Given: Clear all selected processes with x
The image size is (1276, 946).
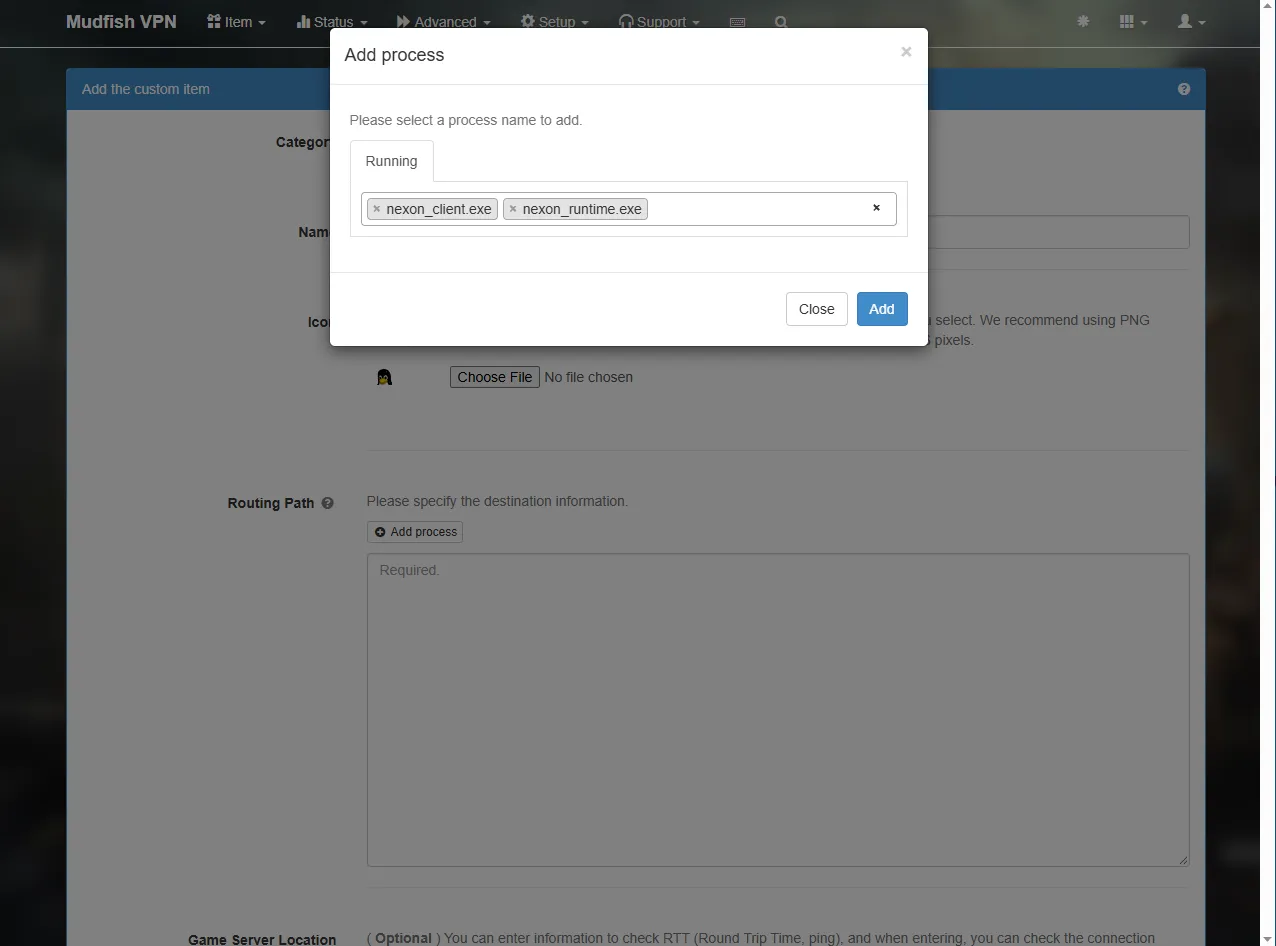Looking at the screenshot, I should click(876, 208).
